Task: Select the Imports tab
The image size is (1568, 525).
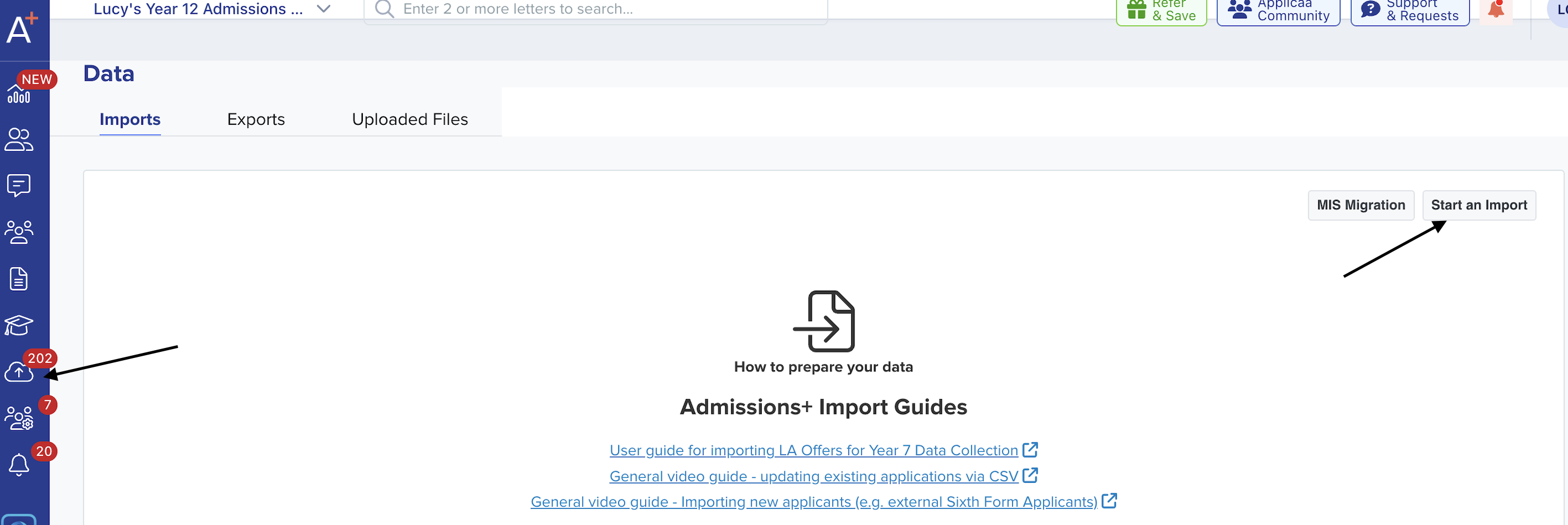Action: coord(130,119)
